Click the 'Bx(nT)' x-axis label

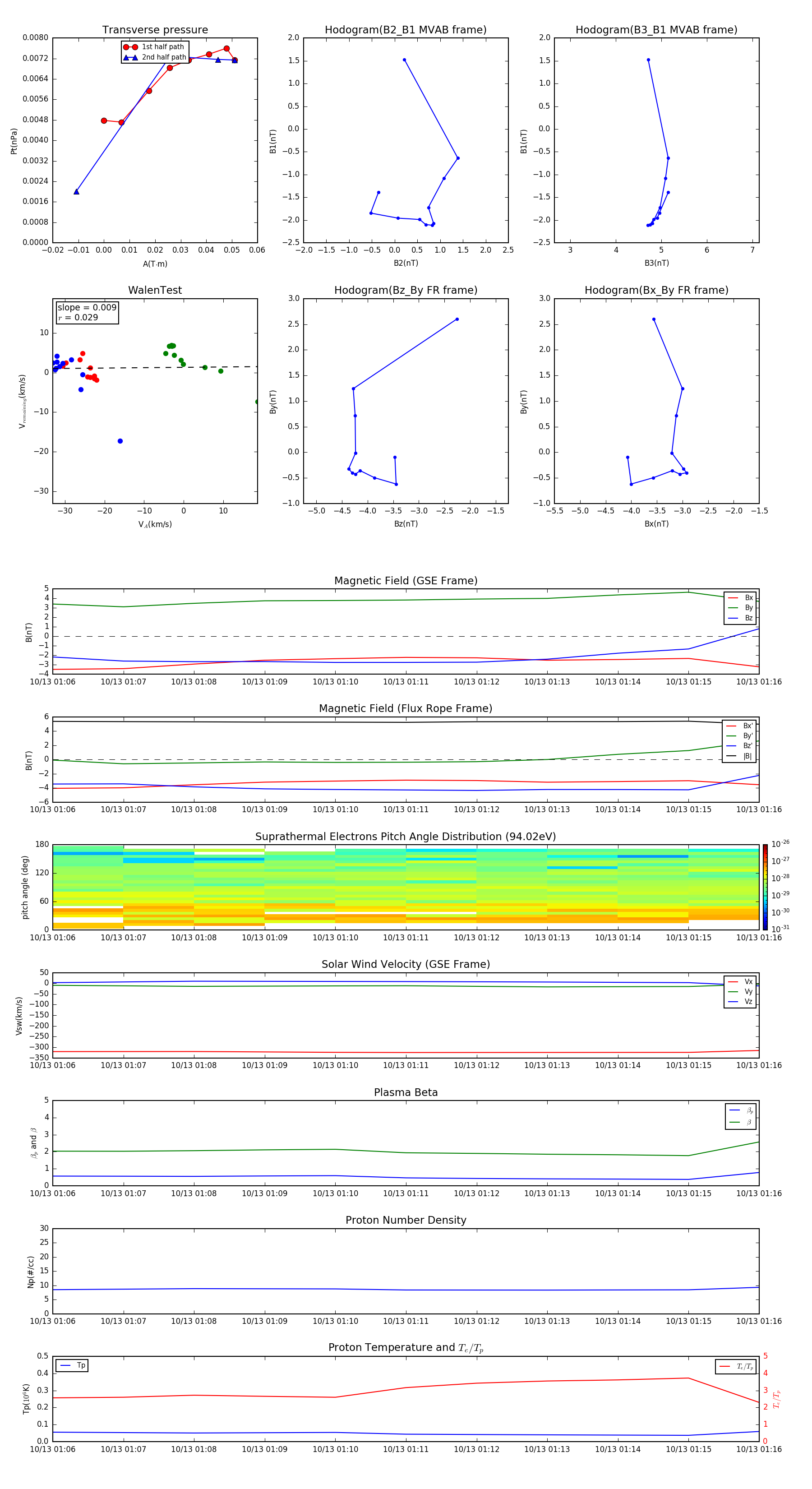[x=656, y=524]
